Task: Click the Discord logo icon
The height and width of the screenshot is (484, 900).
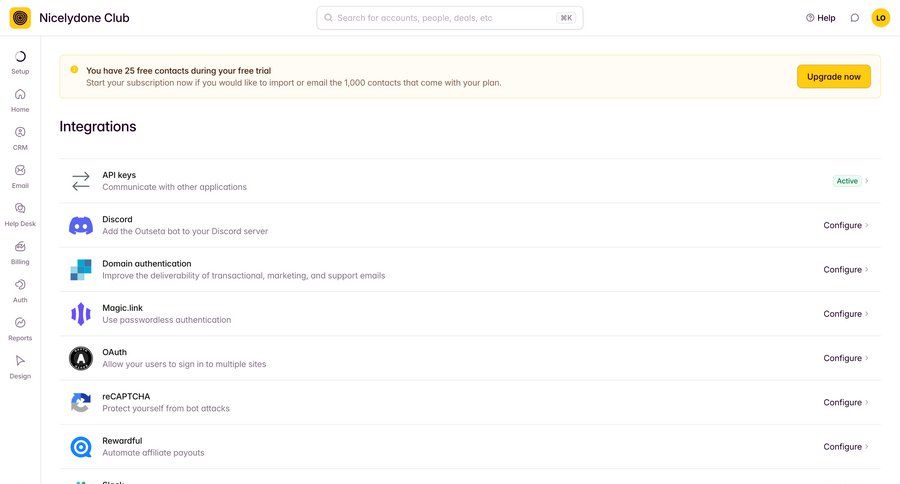Action: [81, 226]
